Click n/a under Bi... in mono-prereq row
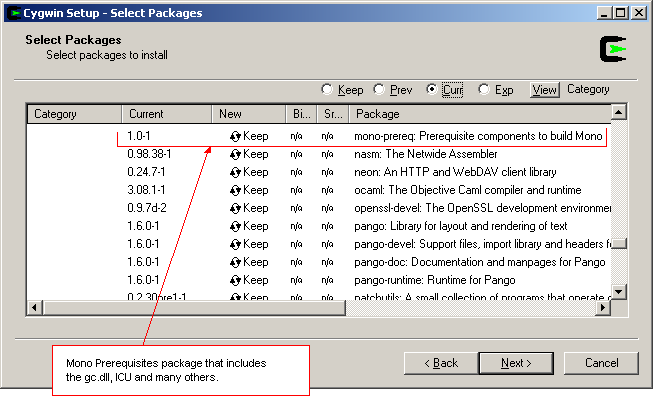Image resolution: width=653 pixels, height=402 pixels. pos(297,136)
